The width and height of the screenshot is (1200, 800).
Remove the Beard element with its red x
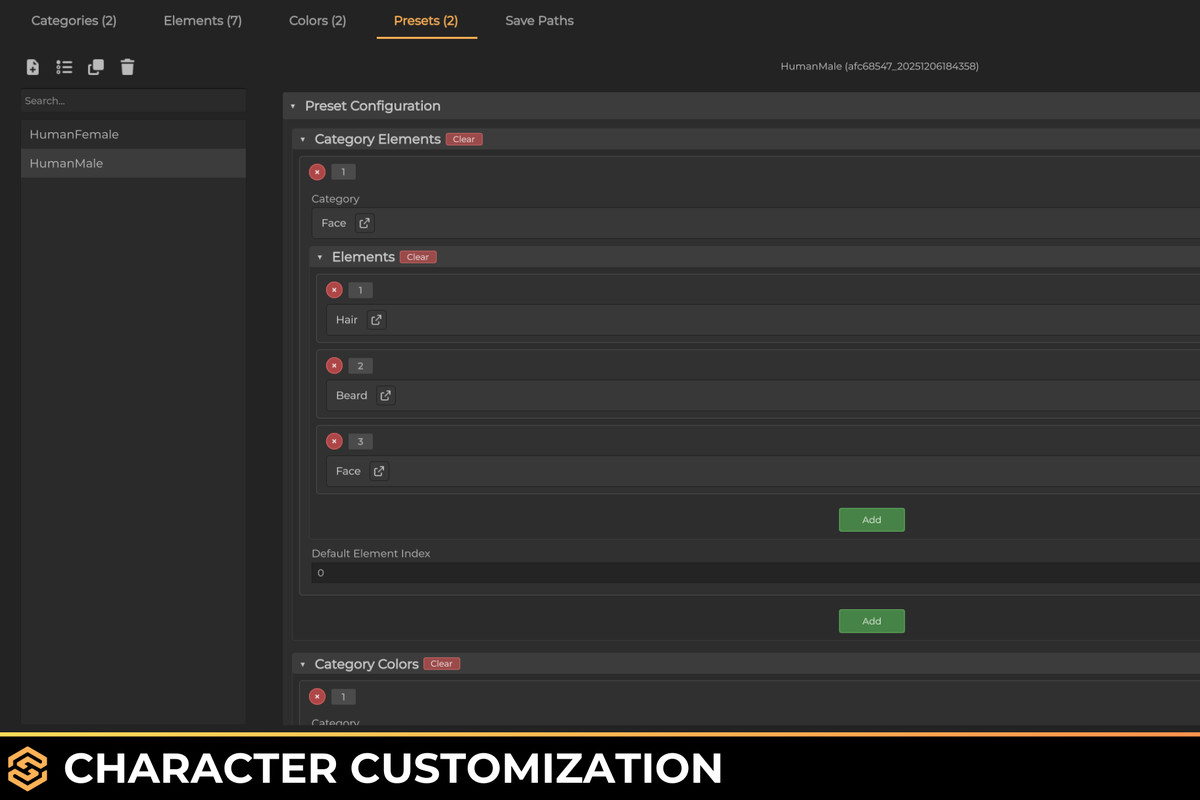334,365
